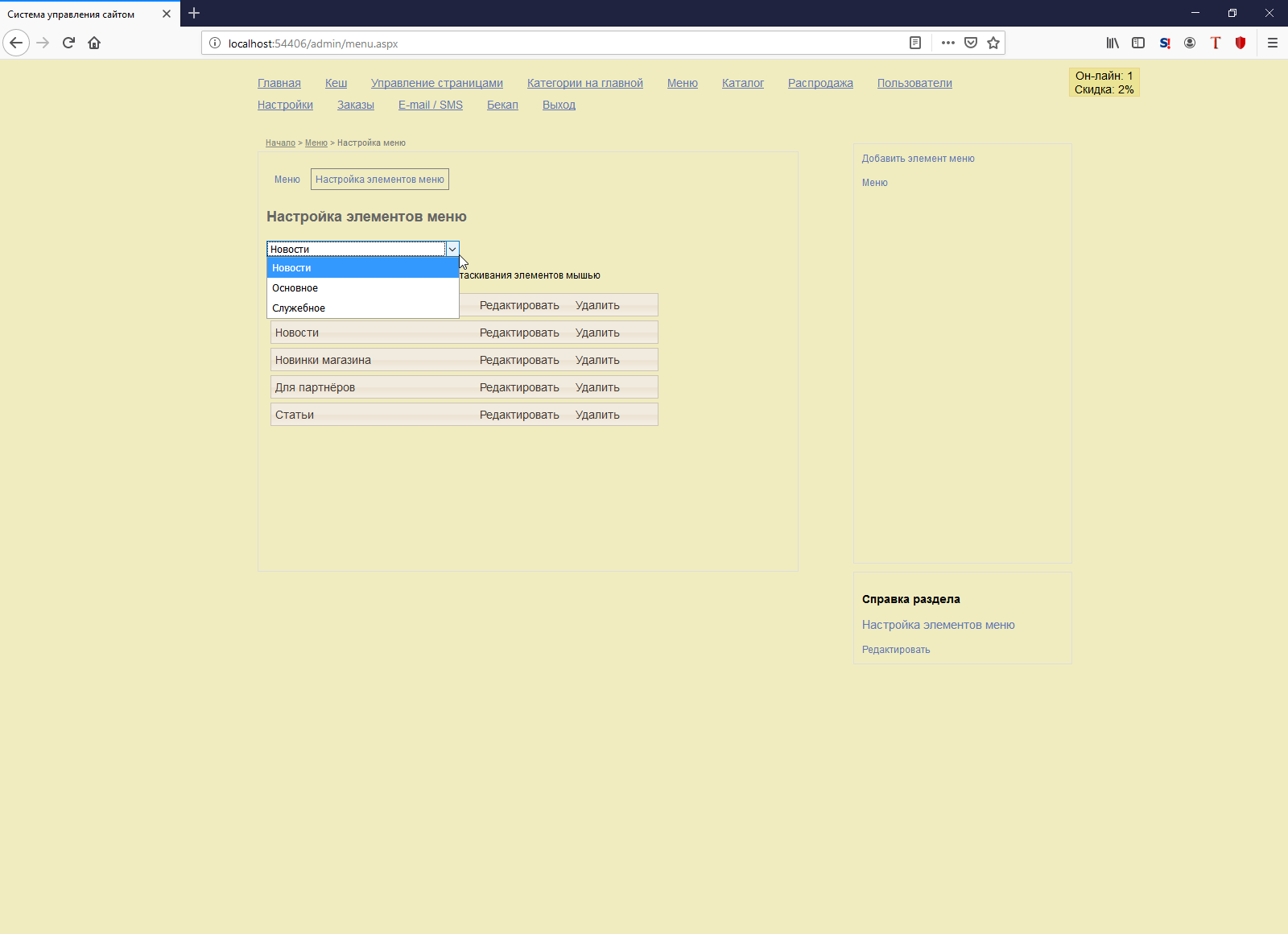Select Настройка элементов меню tab
1288x934 pixels.
click(x=380, y=180)
